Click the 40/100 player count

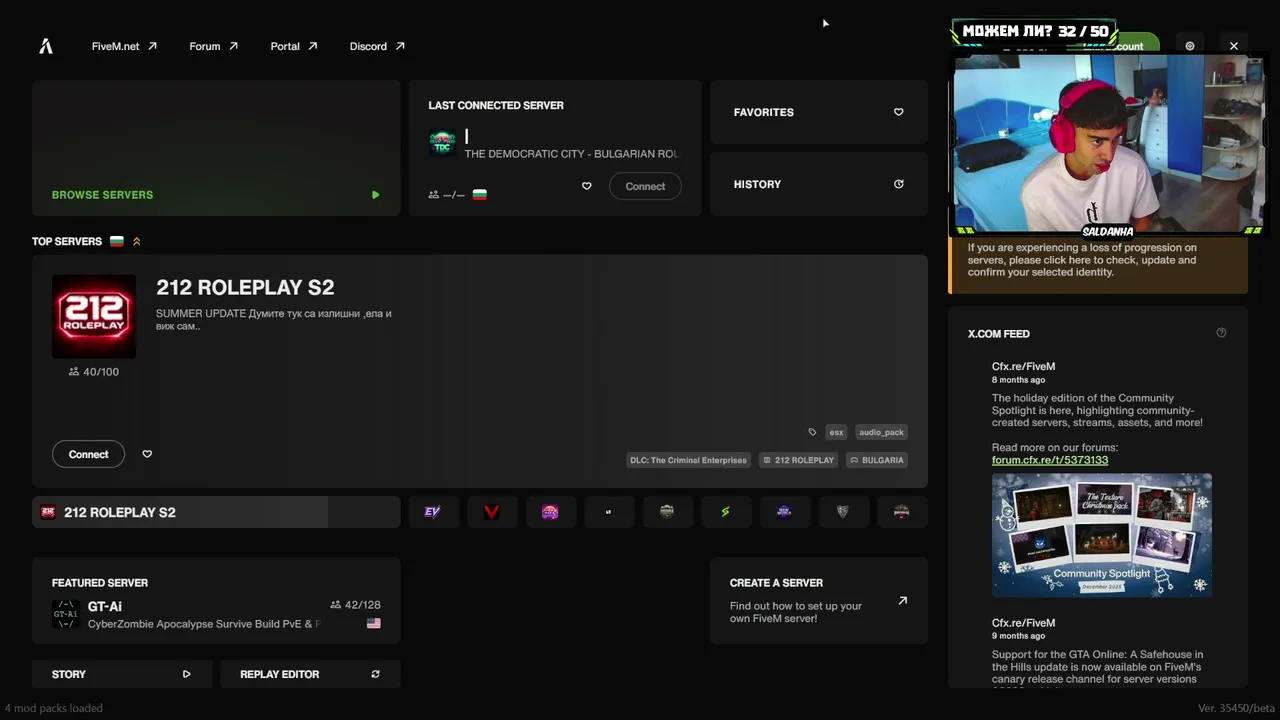[94, 372]
